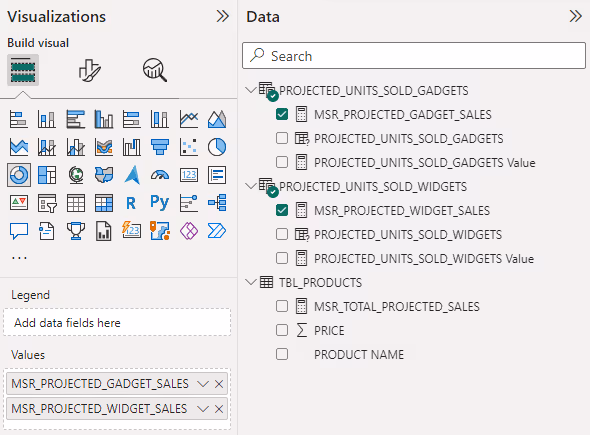Viewport: 590px width, 435px height.
Task: Remove MSR_PROJECTED_WIDGET_SALES from Values
Action: pos(219,409)
